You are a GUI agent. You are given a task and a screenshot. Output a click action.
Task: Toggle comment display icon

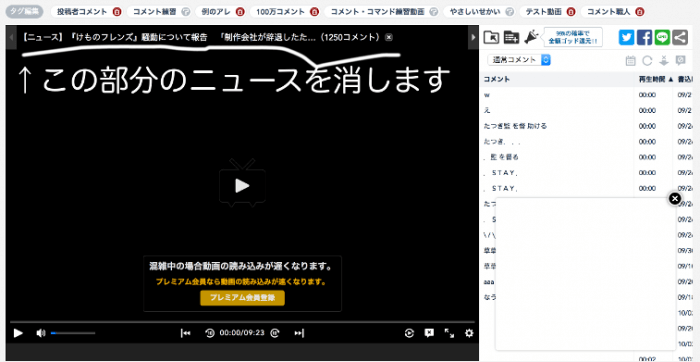pos(429,333)
